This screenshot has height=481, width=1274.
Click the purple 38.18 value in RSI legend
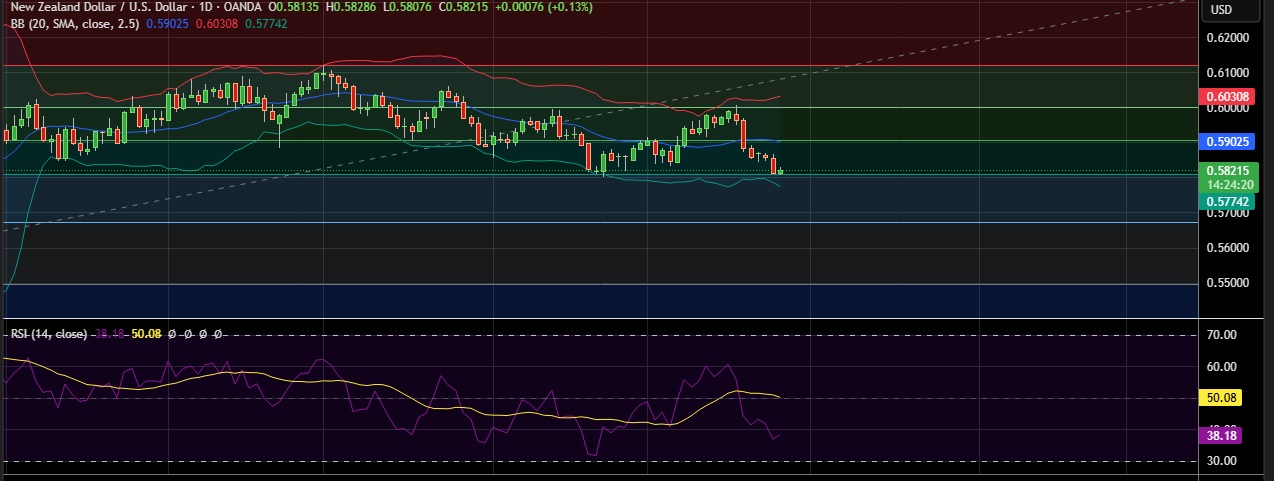[x=108, y=333]
